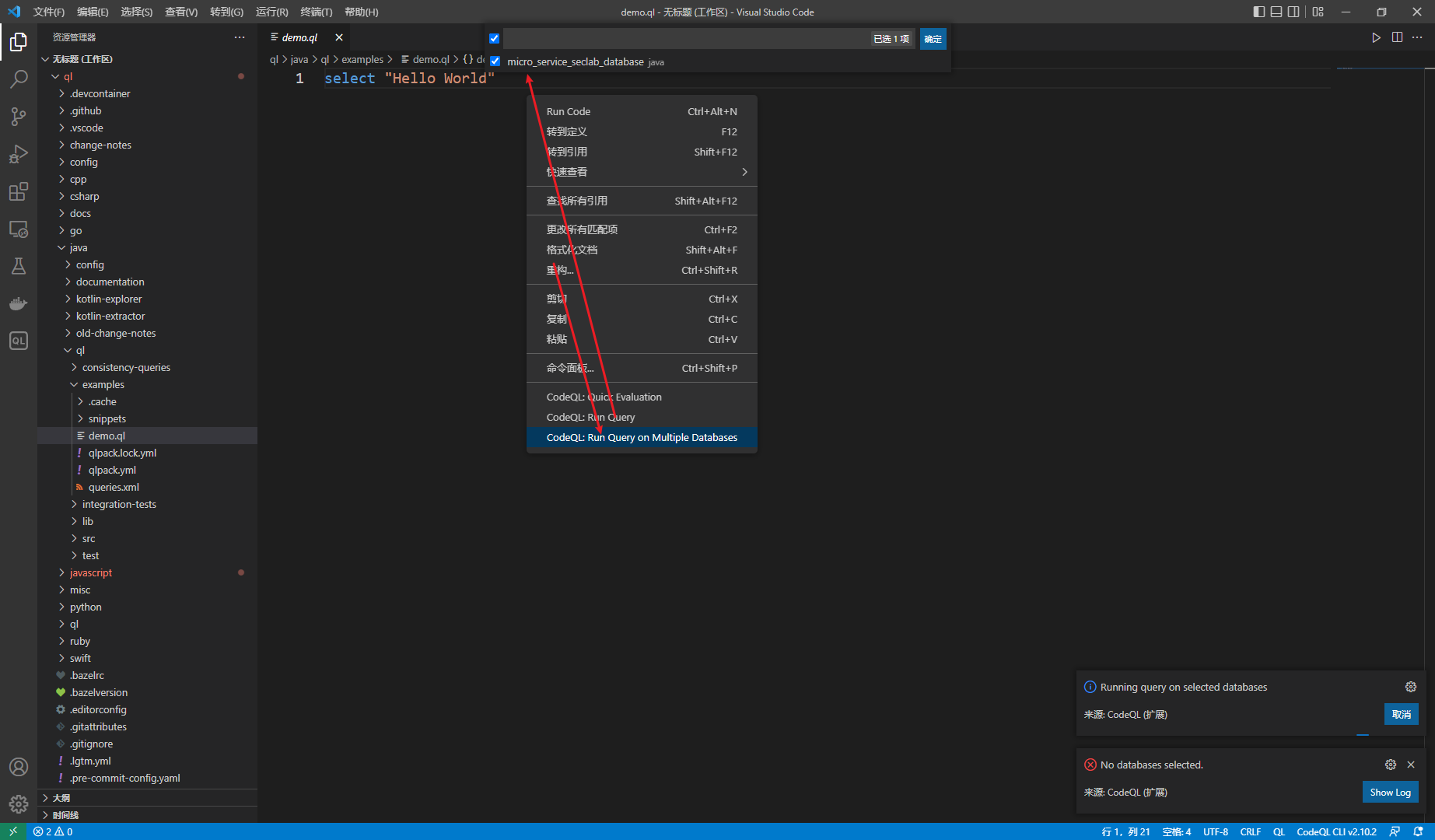Click the feedback icon in status bar
The height and width of the screenshot is (840, 1435).
point(1395,831)
